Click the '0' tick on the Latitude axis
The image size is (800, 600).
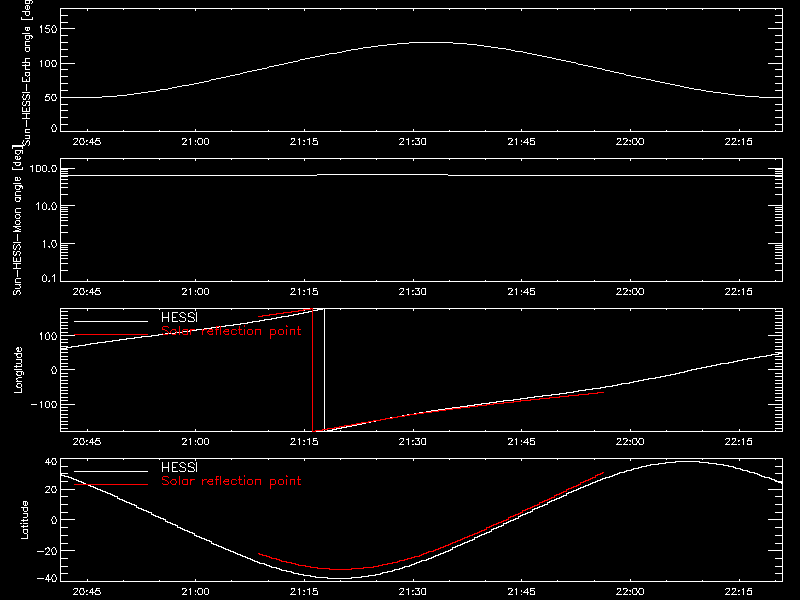tap(54, 520)
